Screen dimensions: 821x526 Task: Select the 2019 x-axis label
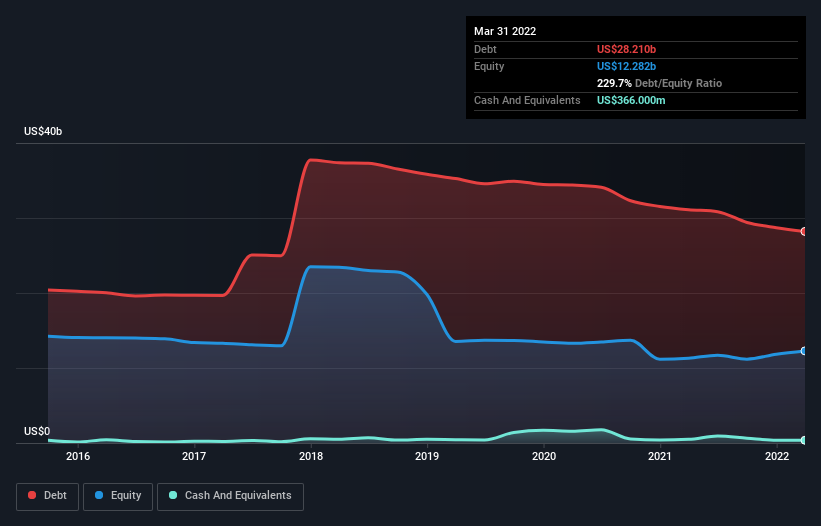click(427, 456)
